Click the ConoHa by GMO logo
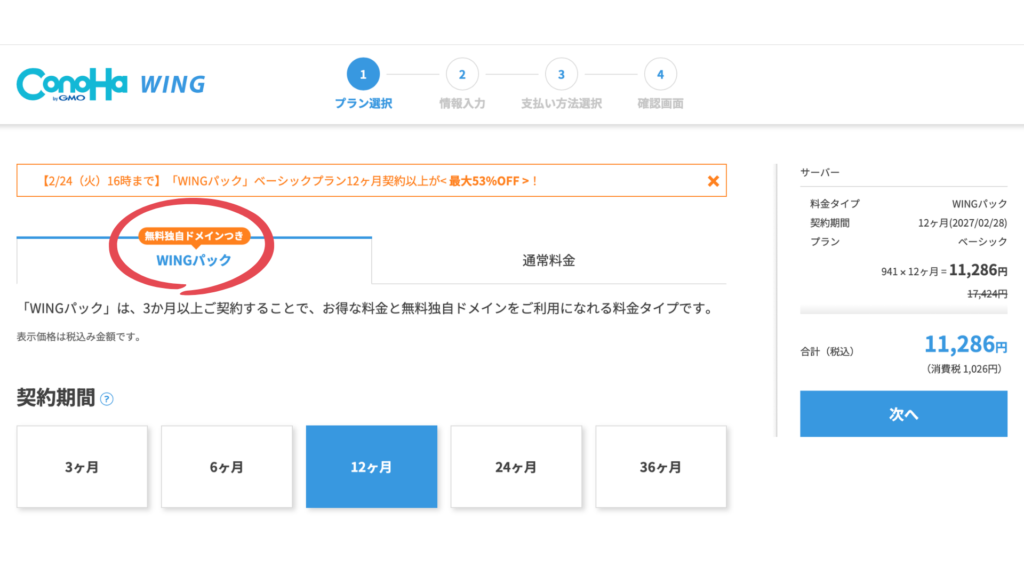The width and height of the screenshot is (1024, 576). (71, 84)
